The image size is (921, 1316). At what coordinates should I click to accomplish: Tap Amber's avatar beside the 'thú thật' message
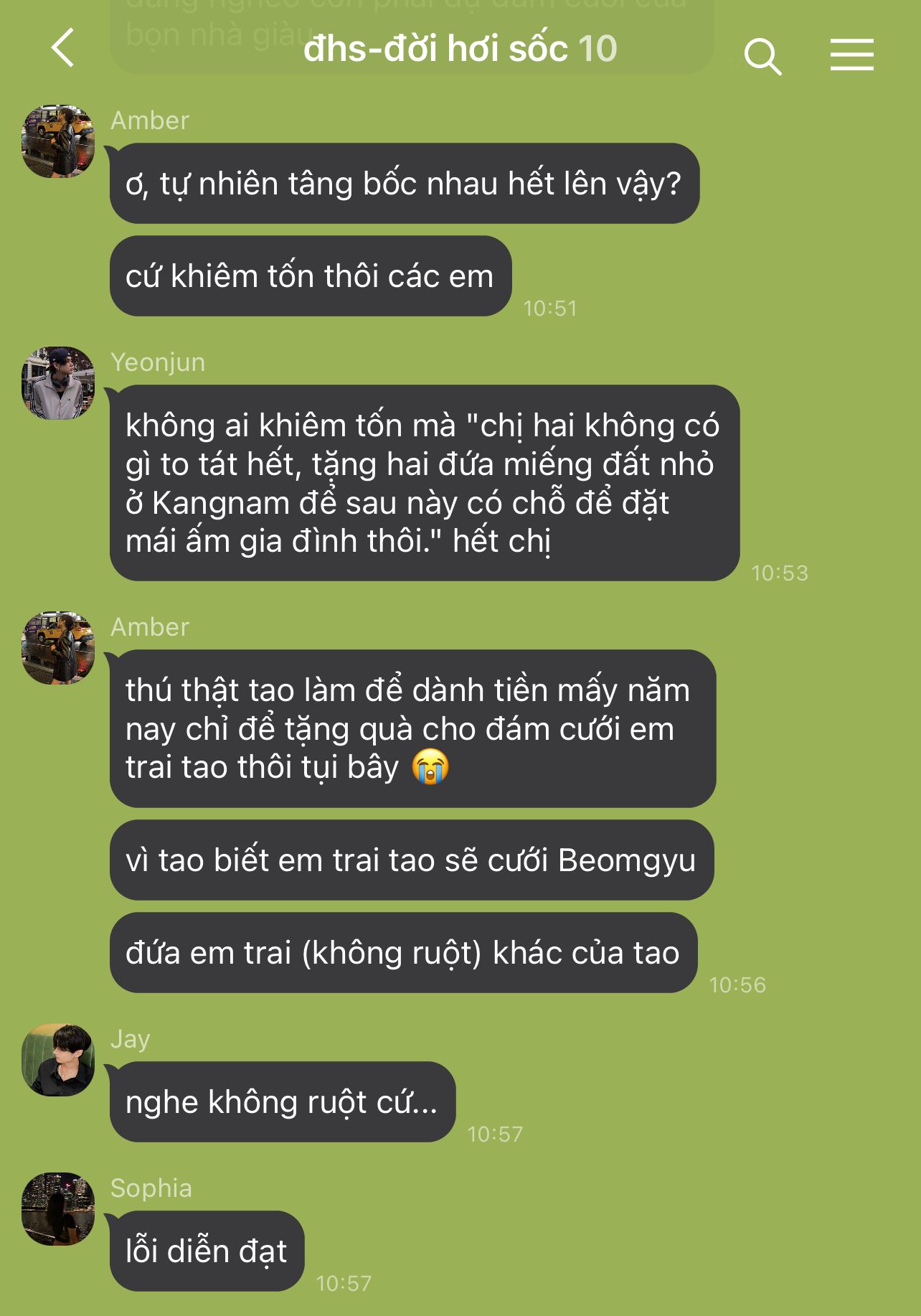point(58,648)
